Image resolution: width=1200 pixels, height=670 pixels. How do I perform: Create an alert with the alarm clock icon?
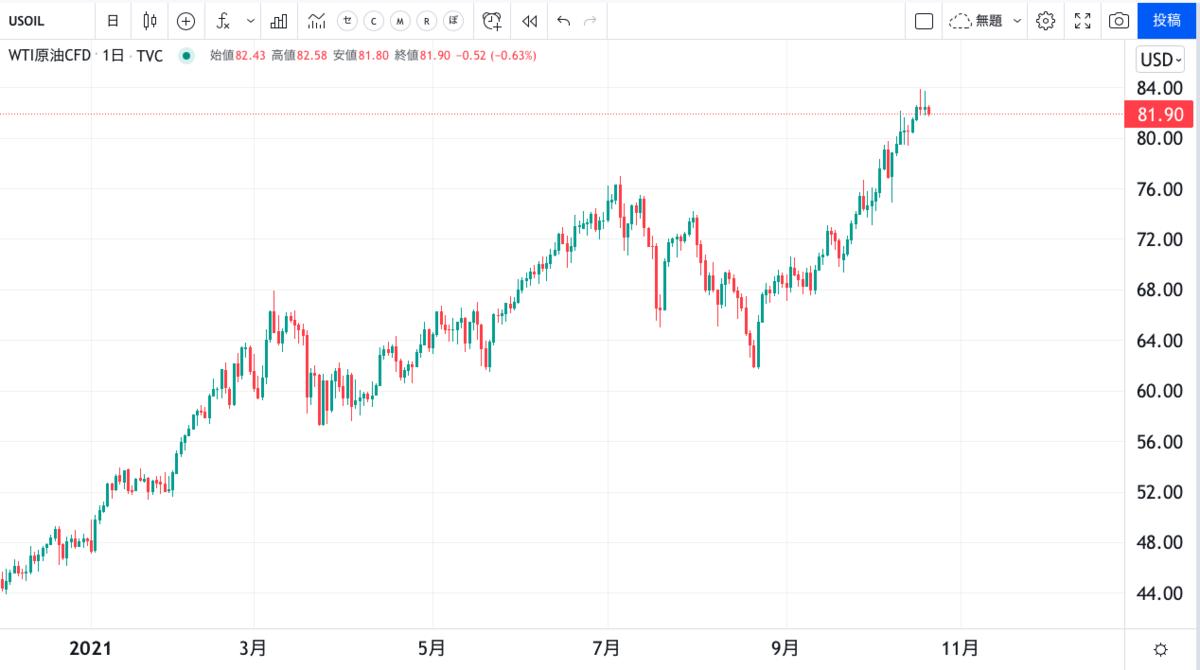click(491, 20)
